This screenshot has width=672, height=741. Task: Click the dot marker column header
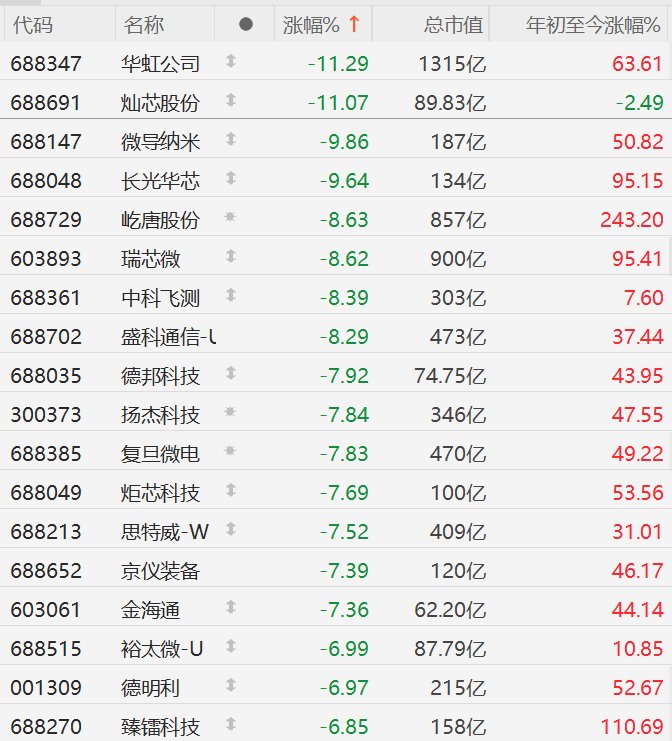click(x=246, y=24)
